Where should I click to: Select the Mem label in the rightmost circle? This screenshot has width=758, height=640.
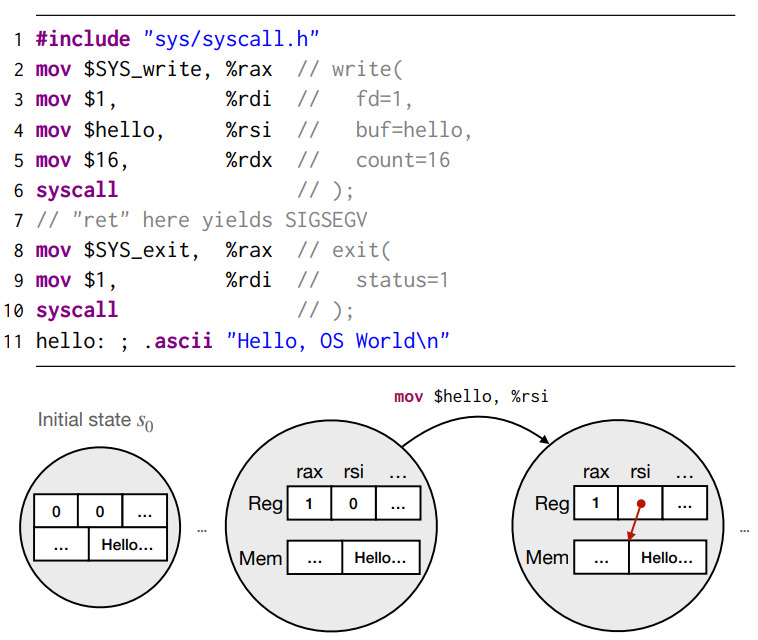tap(547, 557)
